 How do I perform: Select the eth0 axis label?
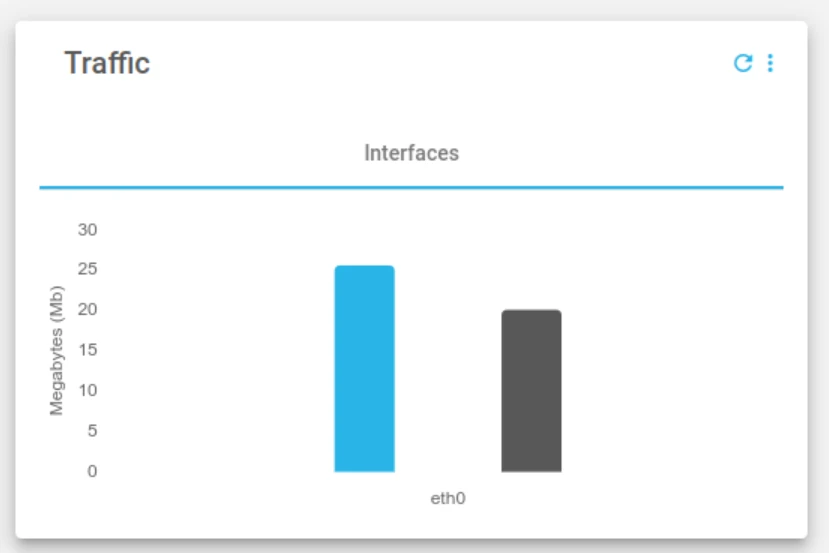[x=448, y=498]
